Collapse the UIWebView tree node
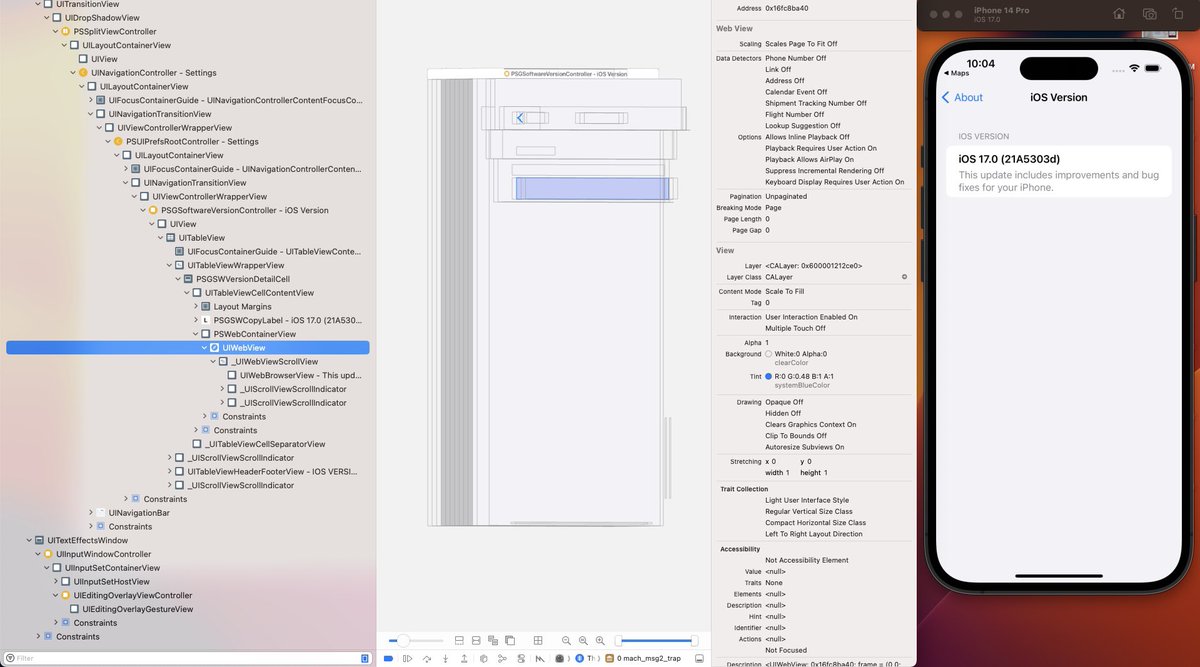1200x667 pixels. click(x=205, y=348)
